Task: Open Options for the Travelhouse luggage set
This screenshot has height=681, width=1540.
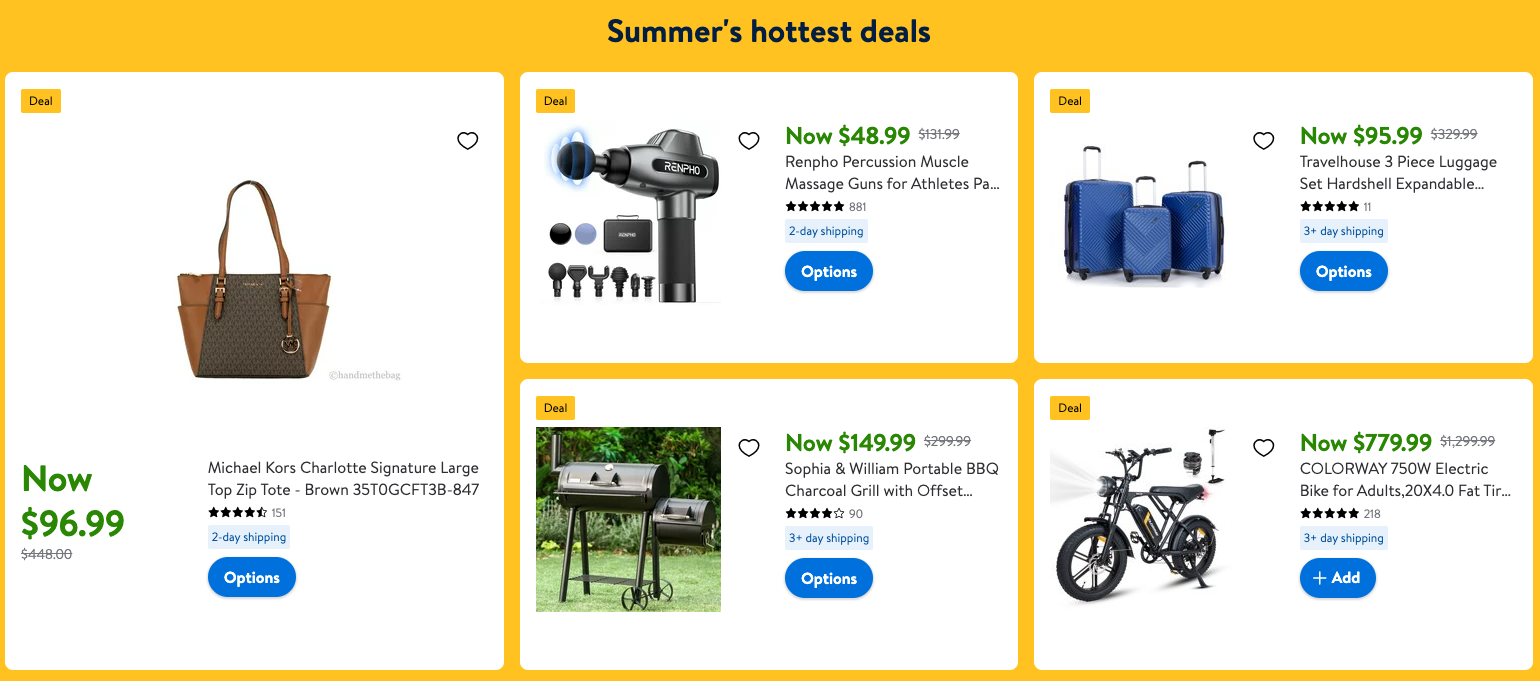Action: click(1343, 270)
